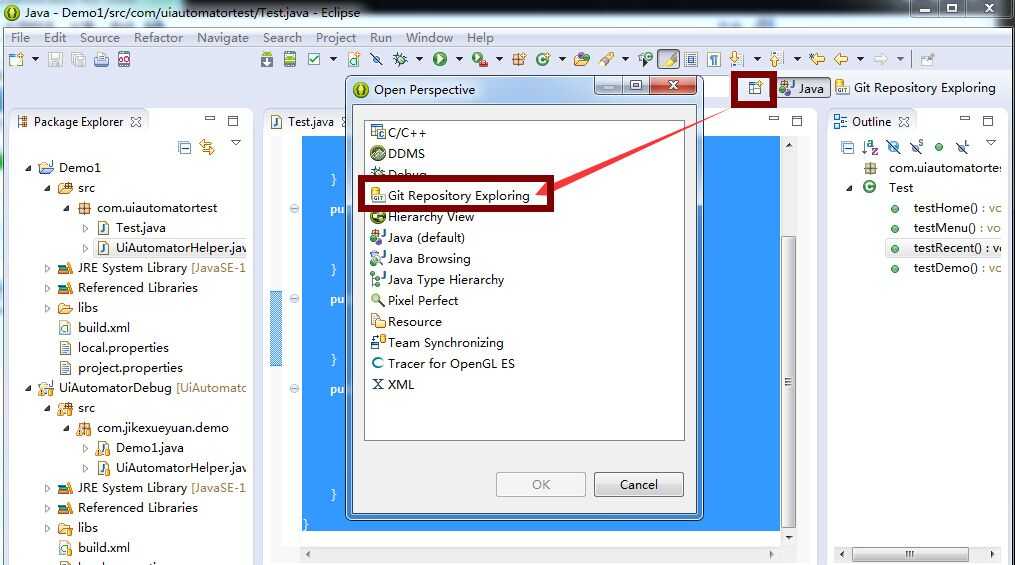The width and height of the screenshot is (1015, 565).
Task: Expand Test.java in Package Explorer
Action: coord(85,228)
